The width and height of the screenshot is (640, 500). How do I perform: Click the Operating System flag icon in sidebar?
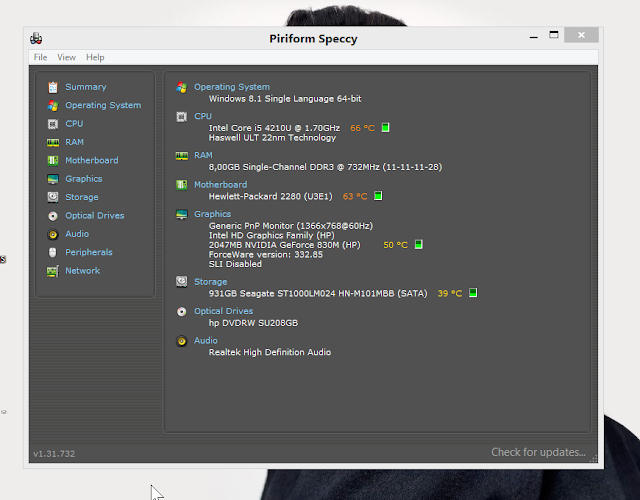[53, 106]
